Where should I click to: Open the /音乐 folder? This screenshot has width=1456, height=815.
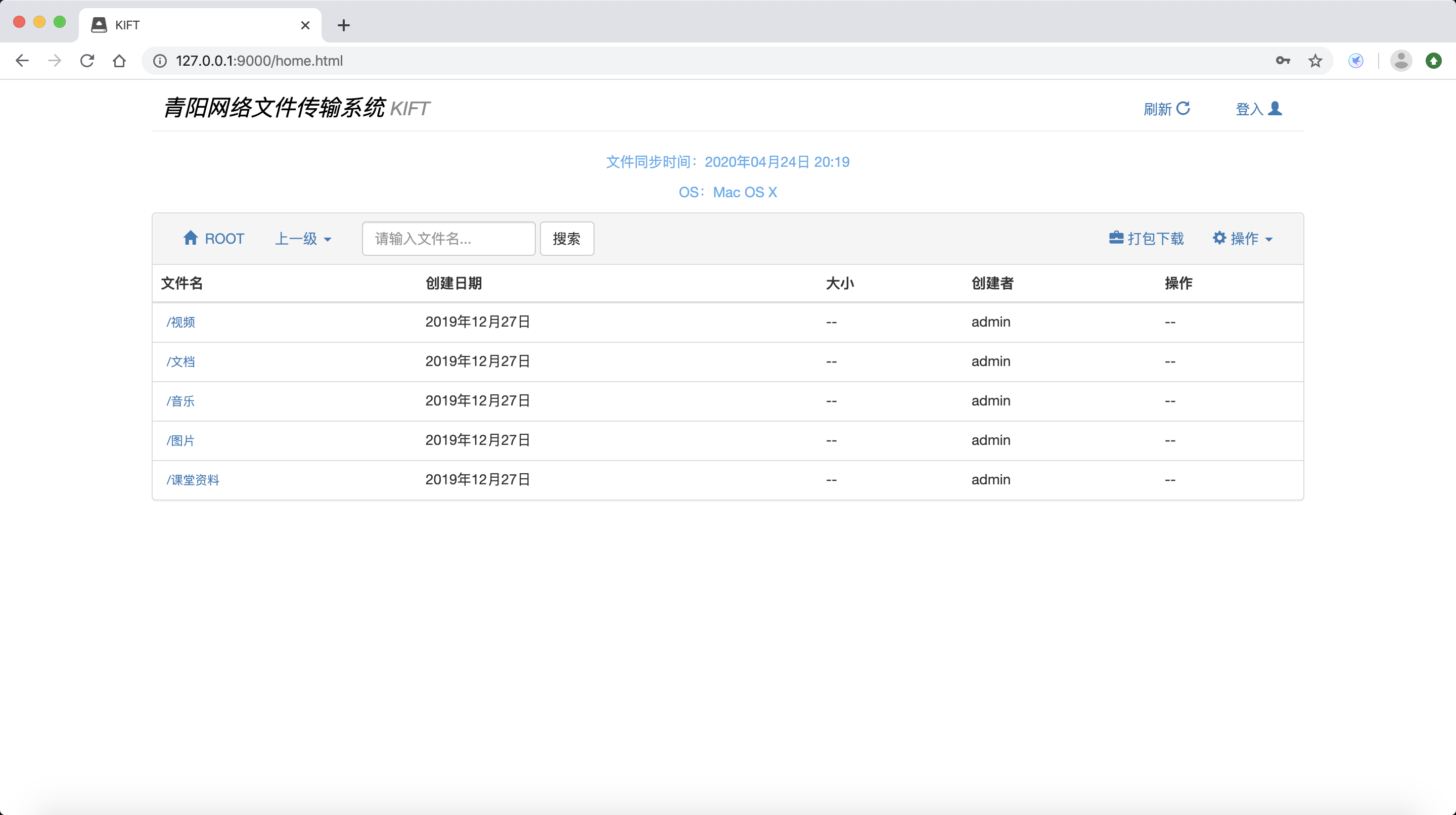pos(181,401)
